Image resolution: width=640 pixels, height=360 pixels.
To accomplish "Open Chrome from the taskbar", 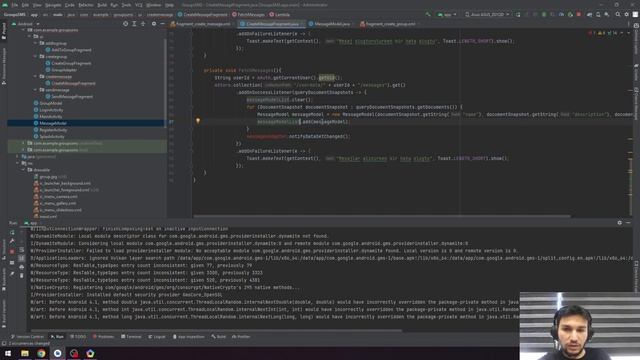I will (x=41, y=353).
